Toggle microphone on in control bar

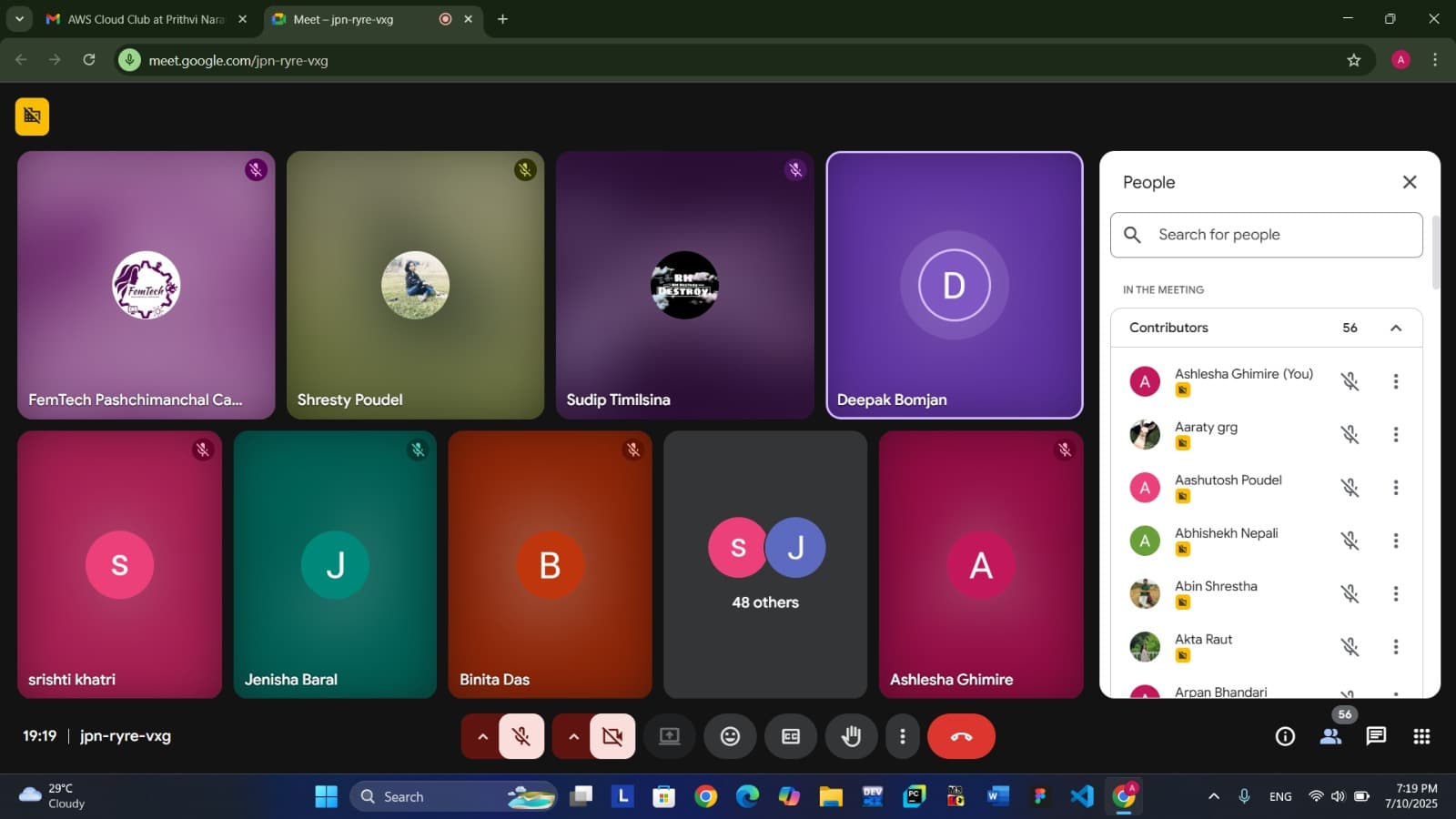pyautogui.click(x=521, y=736)
